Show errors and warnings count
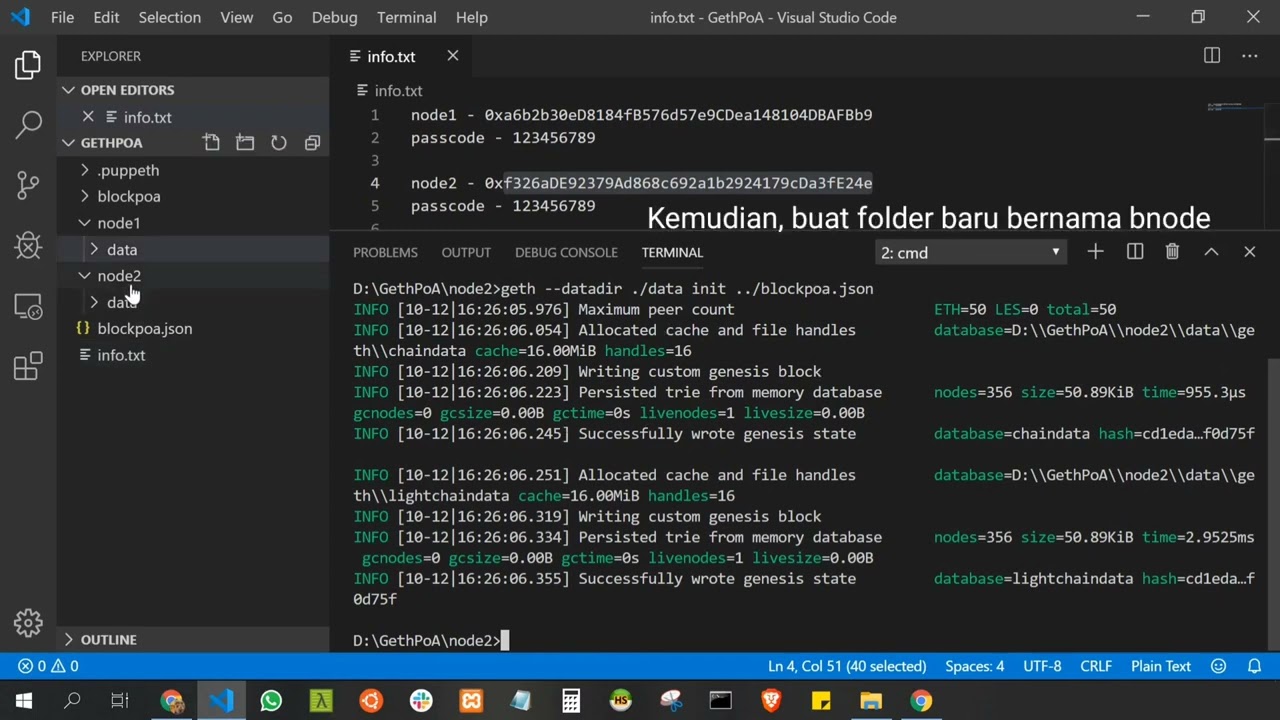 pos(47,666)
